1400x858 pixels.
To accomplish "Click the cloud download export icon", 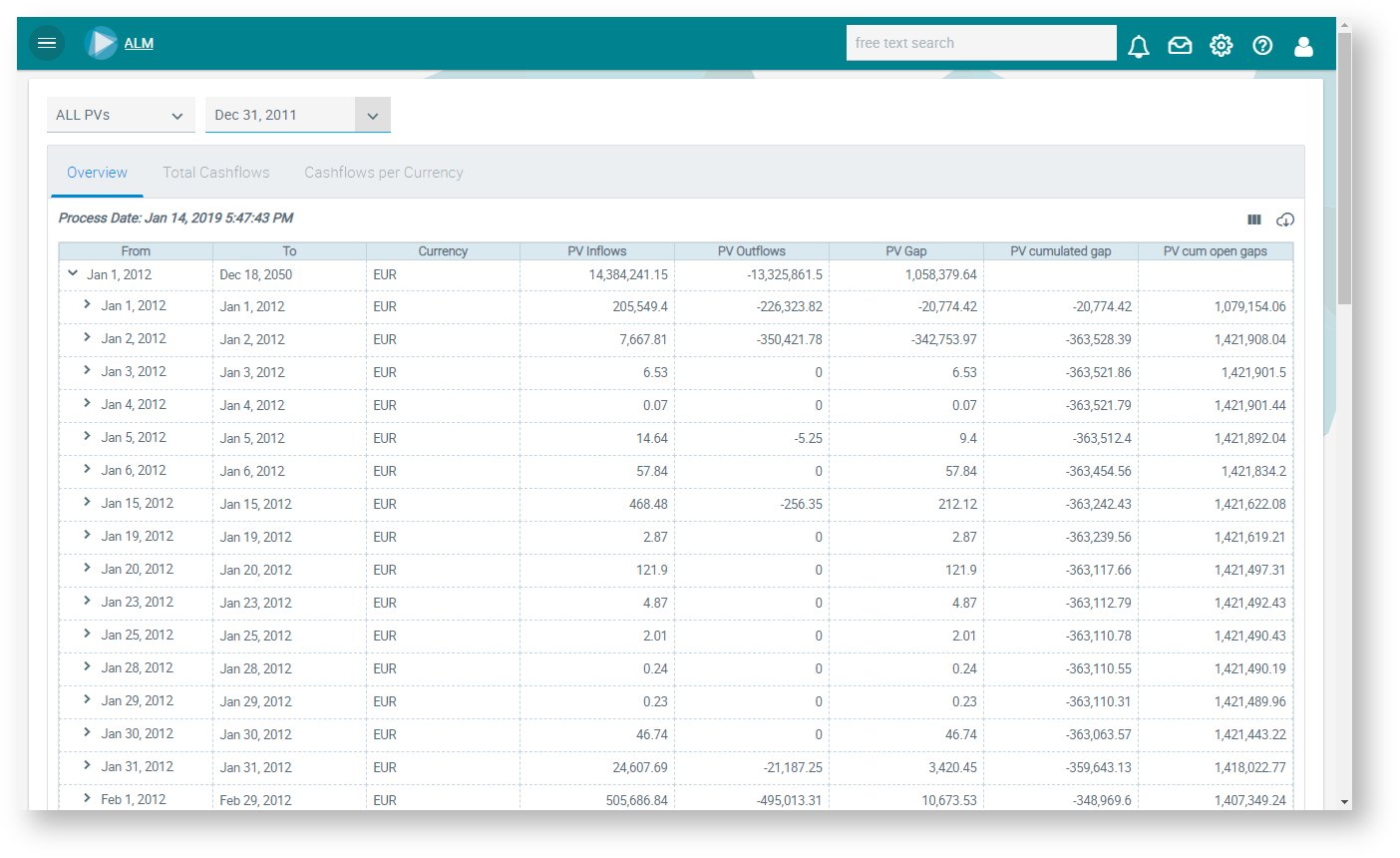I will tap(1285, 219).
